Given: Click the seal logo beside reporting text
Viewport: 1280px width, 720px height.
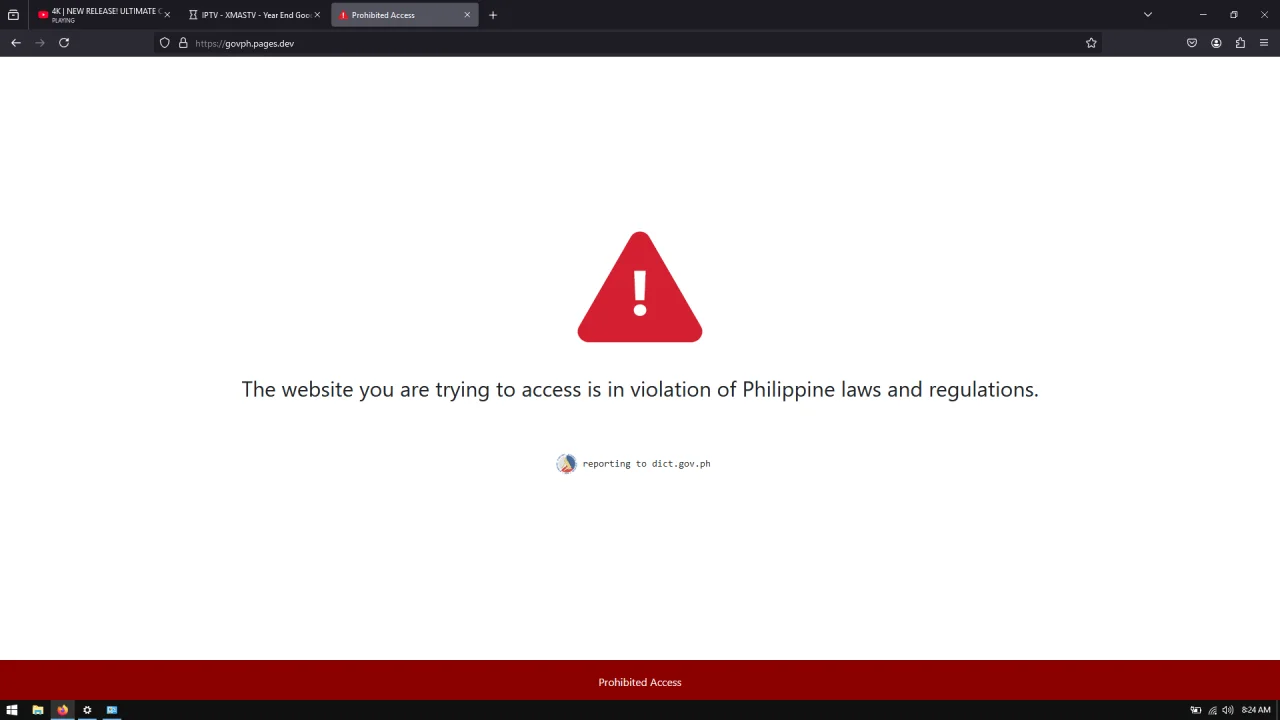Looking at the screenshot, I should (x=566, y=464).
